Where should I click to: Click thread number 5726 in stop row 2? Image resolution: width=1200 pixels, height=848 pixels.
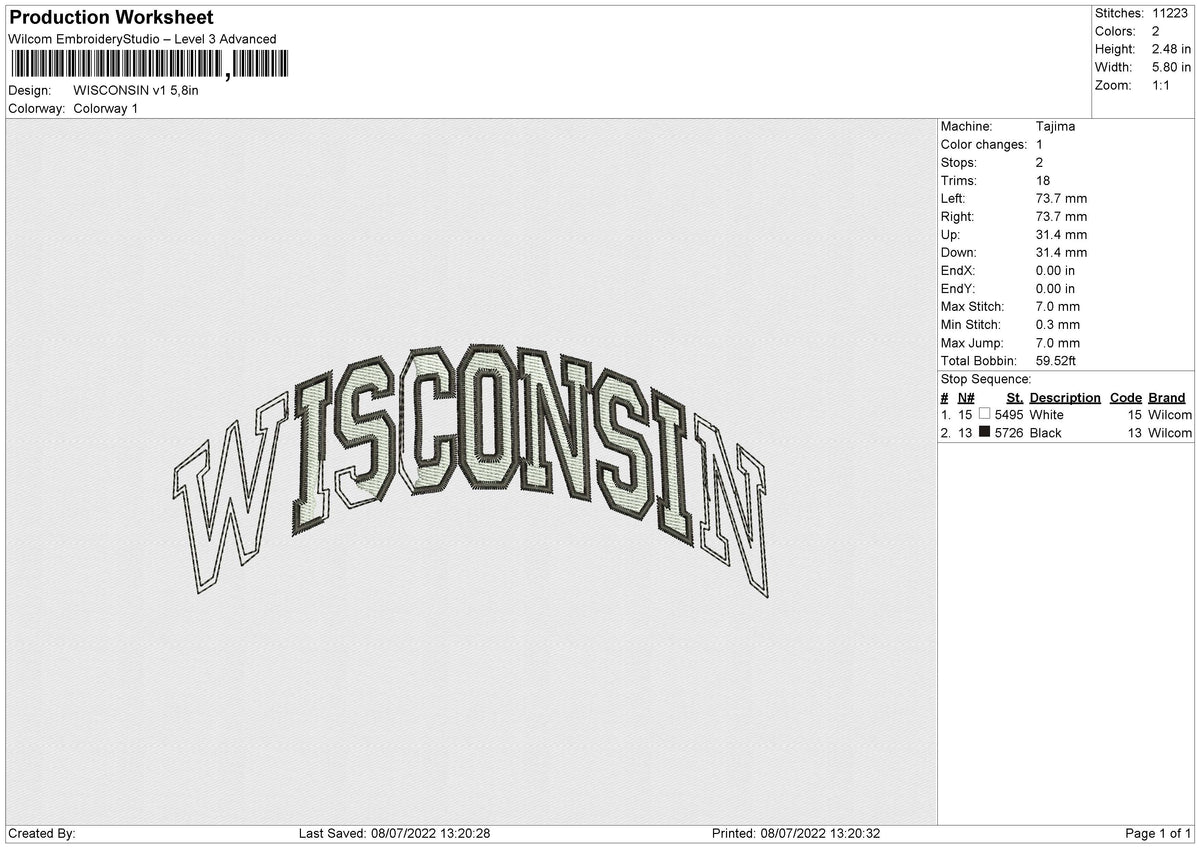(1009, 433)
